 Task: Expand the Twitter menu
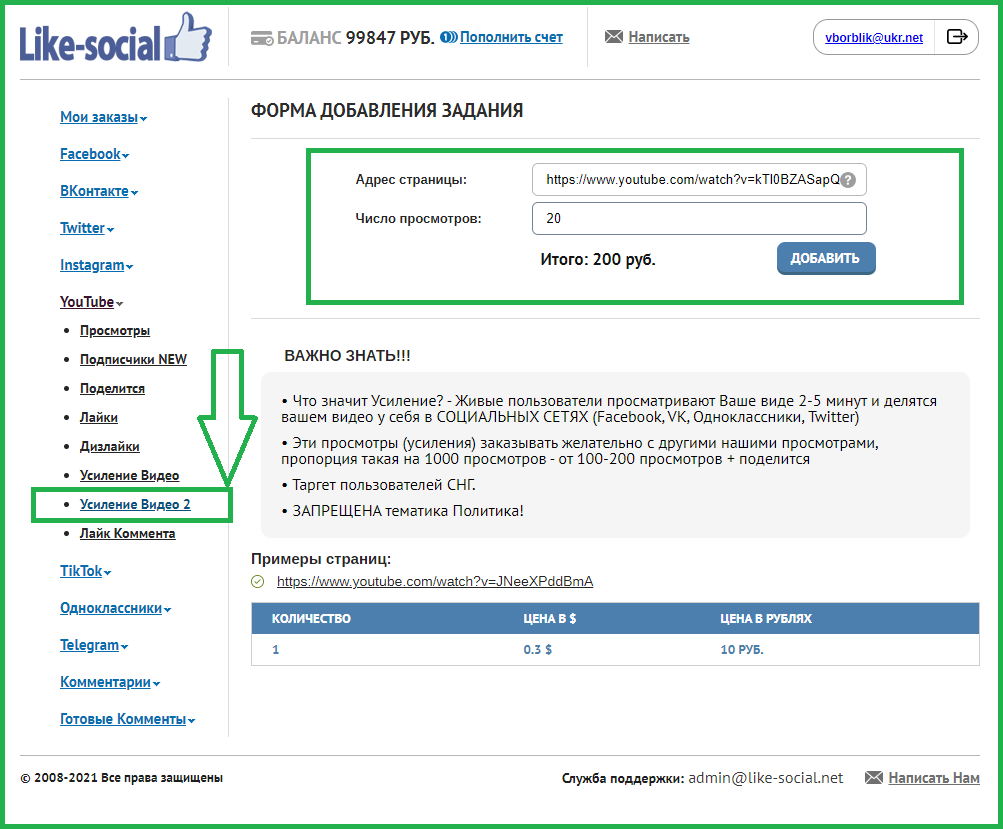click(x=87, y=228)
